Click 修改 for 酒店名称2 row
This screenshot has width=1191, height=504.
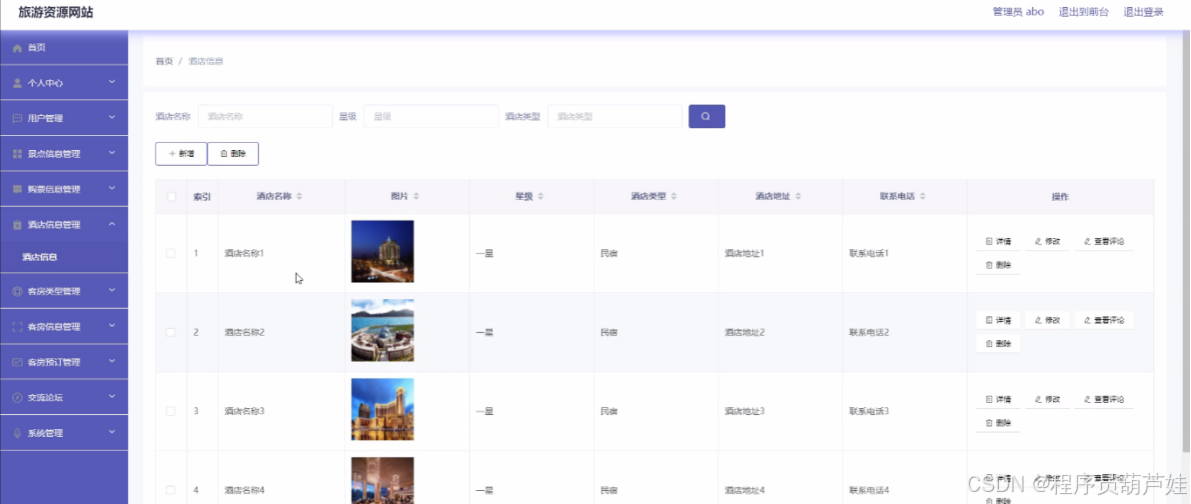pyautogui.click(x=1047, y=320)
